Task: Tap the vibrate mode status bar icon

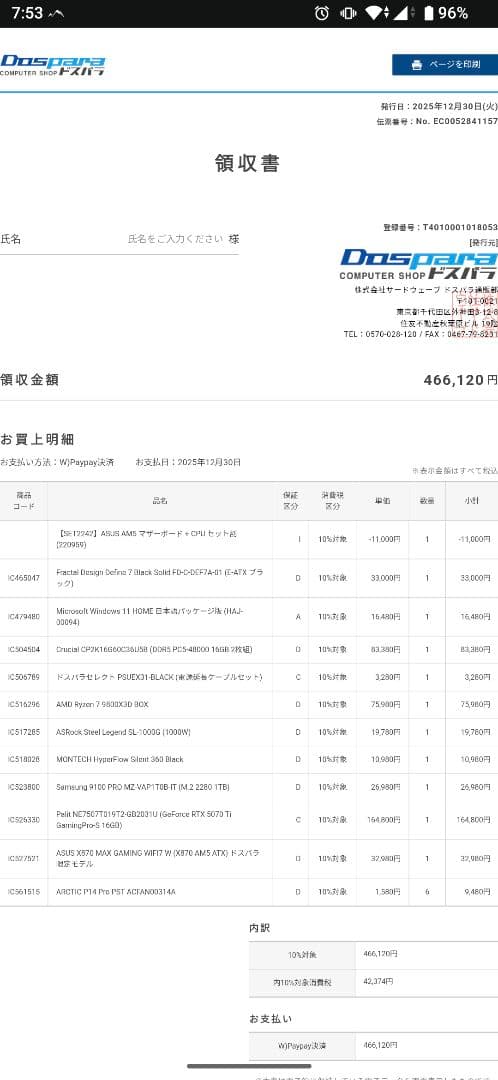Action: click(348, 13)
